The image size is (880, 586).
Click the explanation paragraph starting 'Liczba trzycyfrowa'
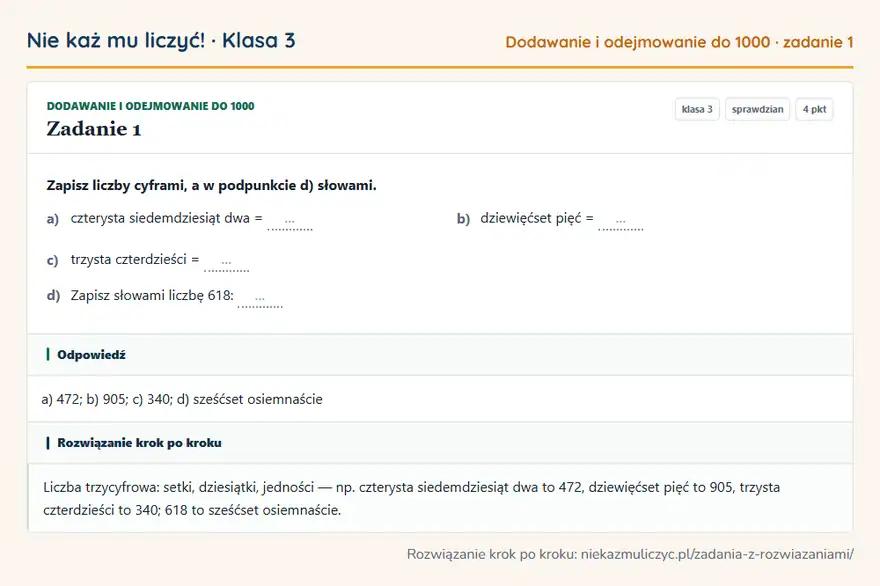coord(411,498)
